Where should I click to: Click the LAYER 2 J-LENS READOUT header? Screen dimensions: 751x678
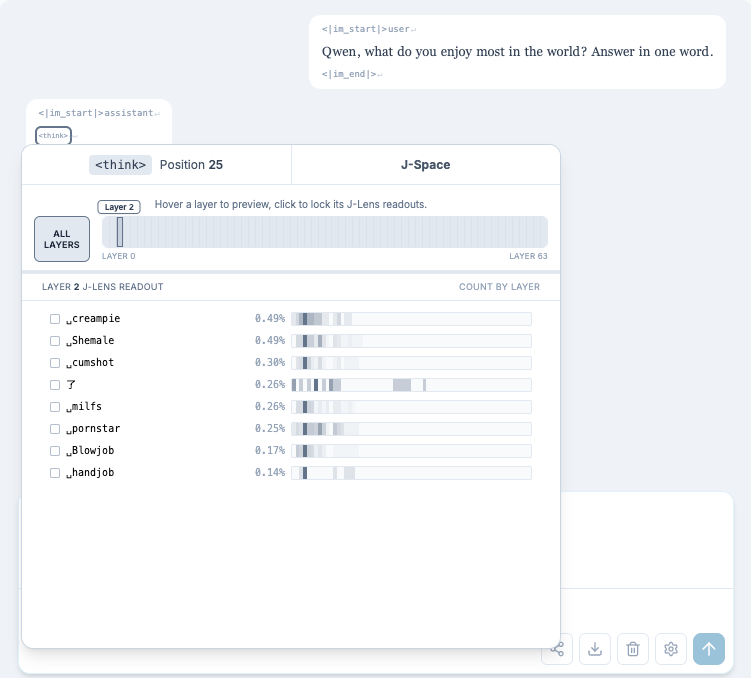[102, 287]
